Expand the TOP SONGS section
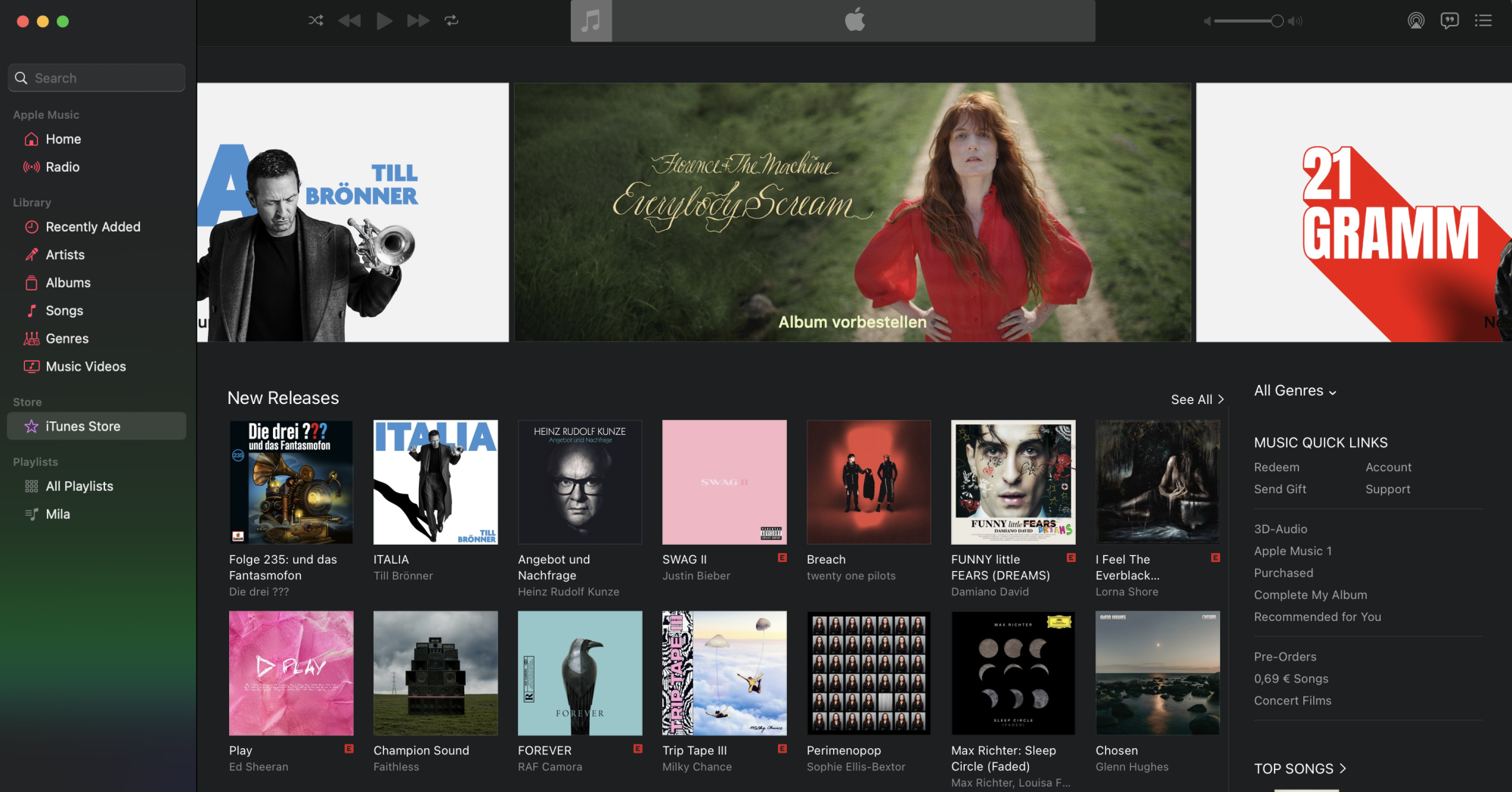 tap(1300, 769)
